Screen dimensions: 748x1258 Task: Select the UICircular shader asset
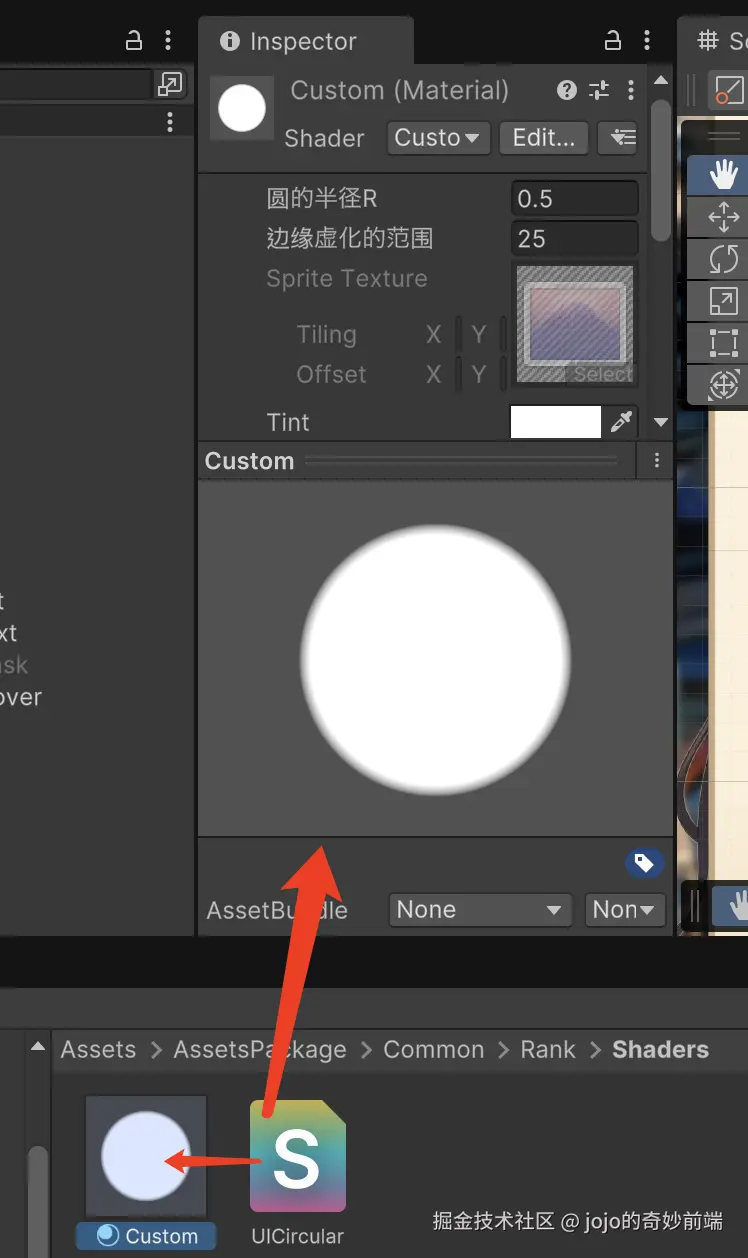point(297,1172)
